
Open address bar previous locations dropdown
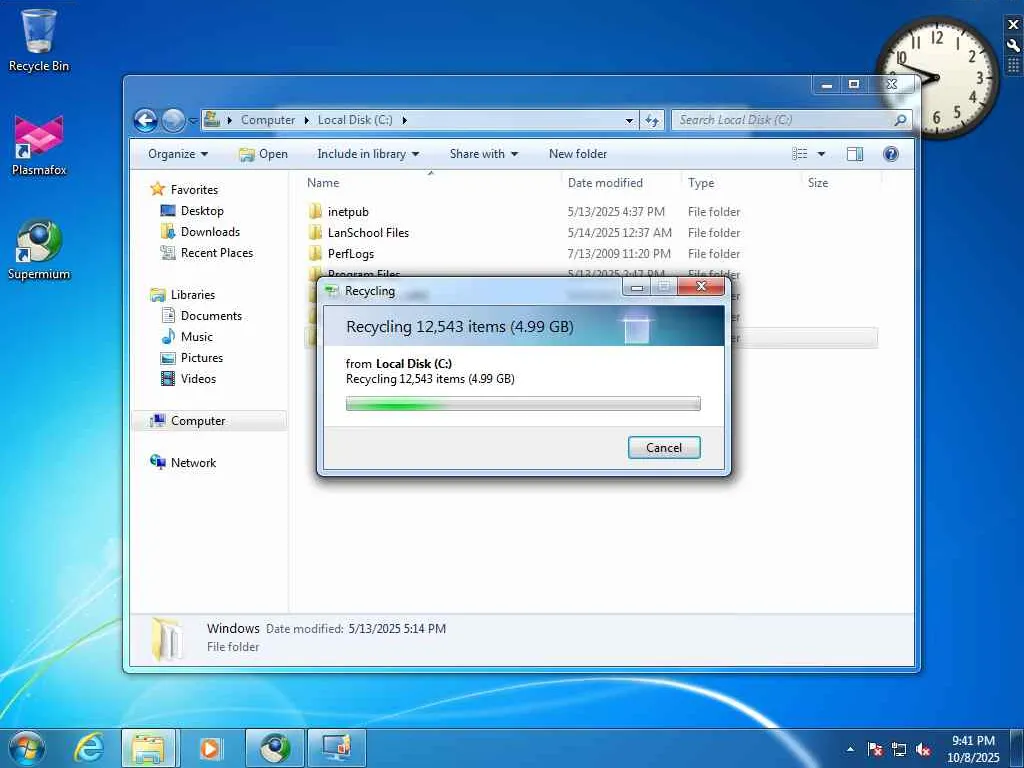point(629,120)
